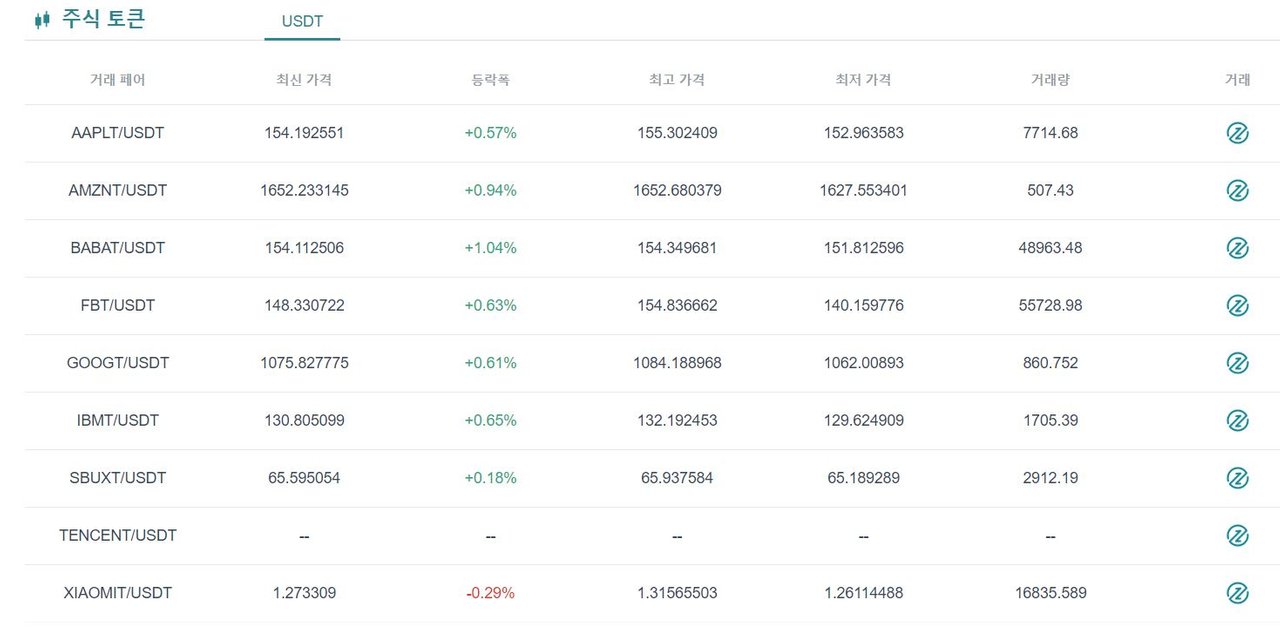The height and width of the screenshot is (638, 1280).
Task: Click volume value 7714.68
Action: (1050, 133)
